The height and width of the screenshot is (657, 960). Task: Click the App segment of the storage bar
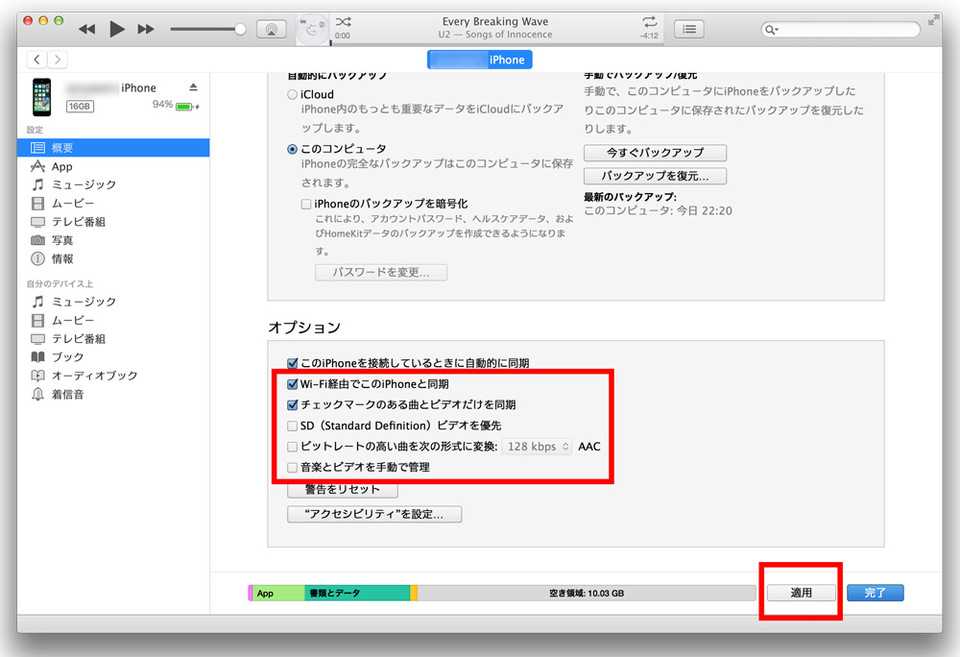pyautogui.click(x=278, y=593)
